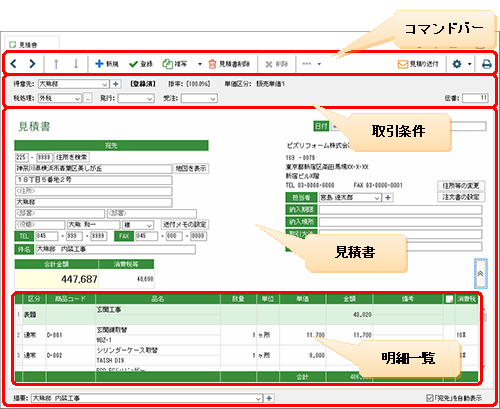
Task: Toggle 「宛先」を自動表示 checkbox
Action: point(430,398)
